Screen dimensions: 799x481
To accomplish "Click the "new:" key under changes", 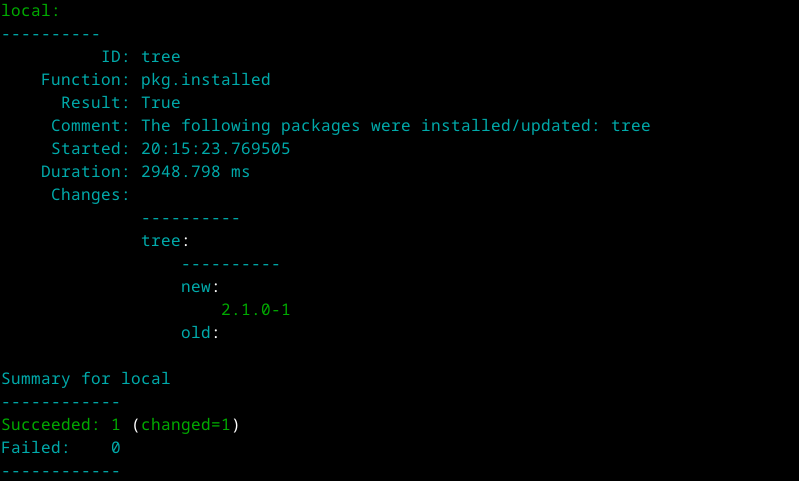I will pos(200,287).
